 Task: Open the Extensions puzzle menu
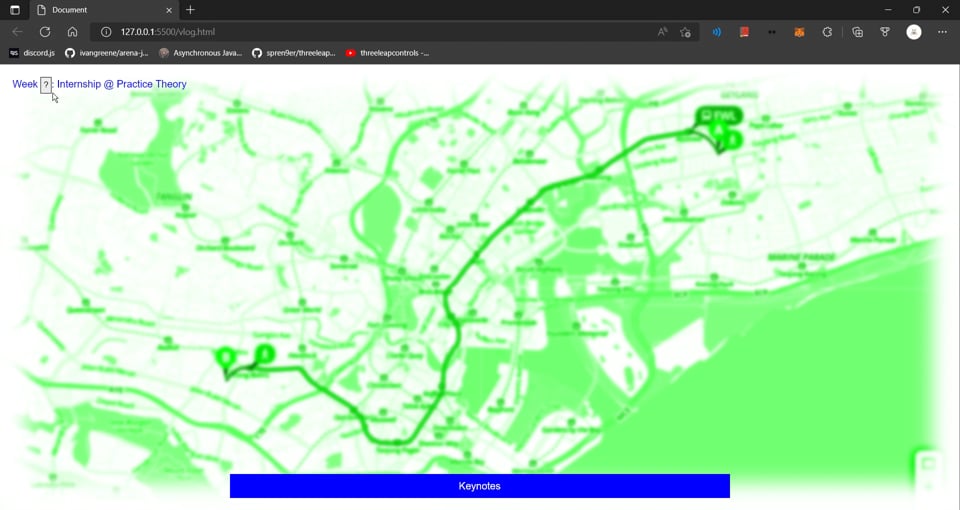point(827,32)
